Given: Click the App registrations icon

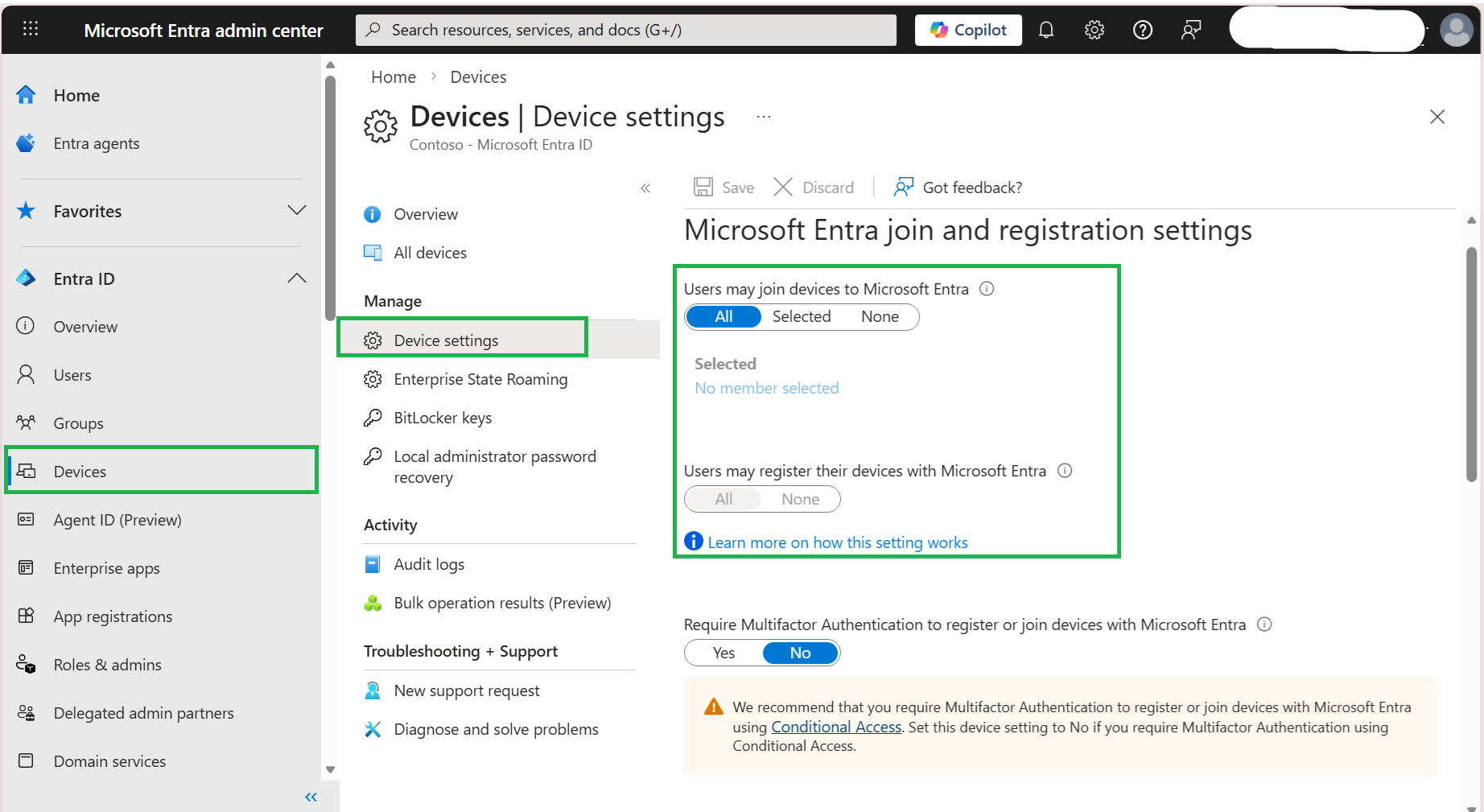Looking at the screenshot, I should (x=26, y=616).
